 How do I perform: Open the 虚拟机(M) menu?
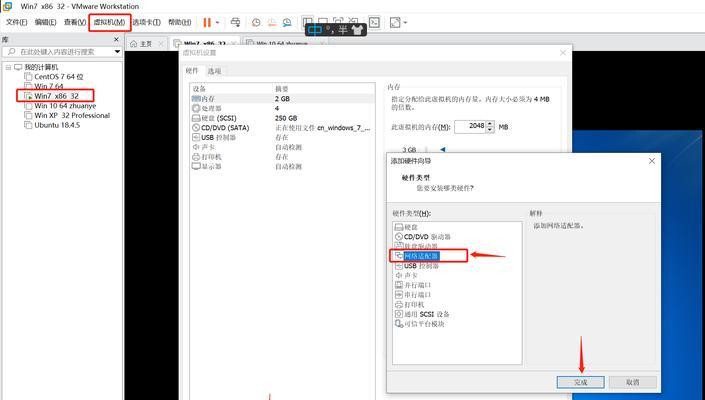click(x=109, y=22)
